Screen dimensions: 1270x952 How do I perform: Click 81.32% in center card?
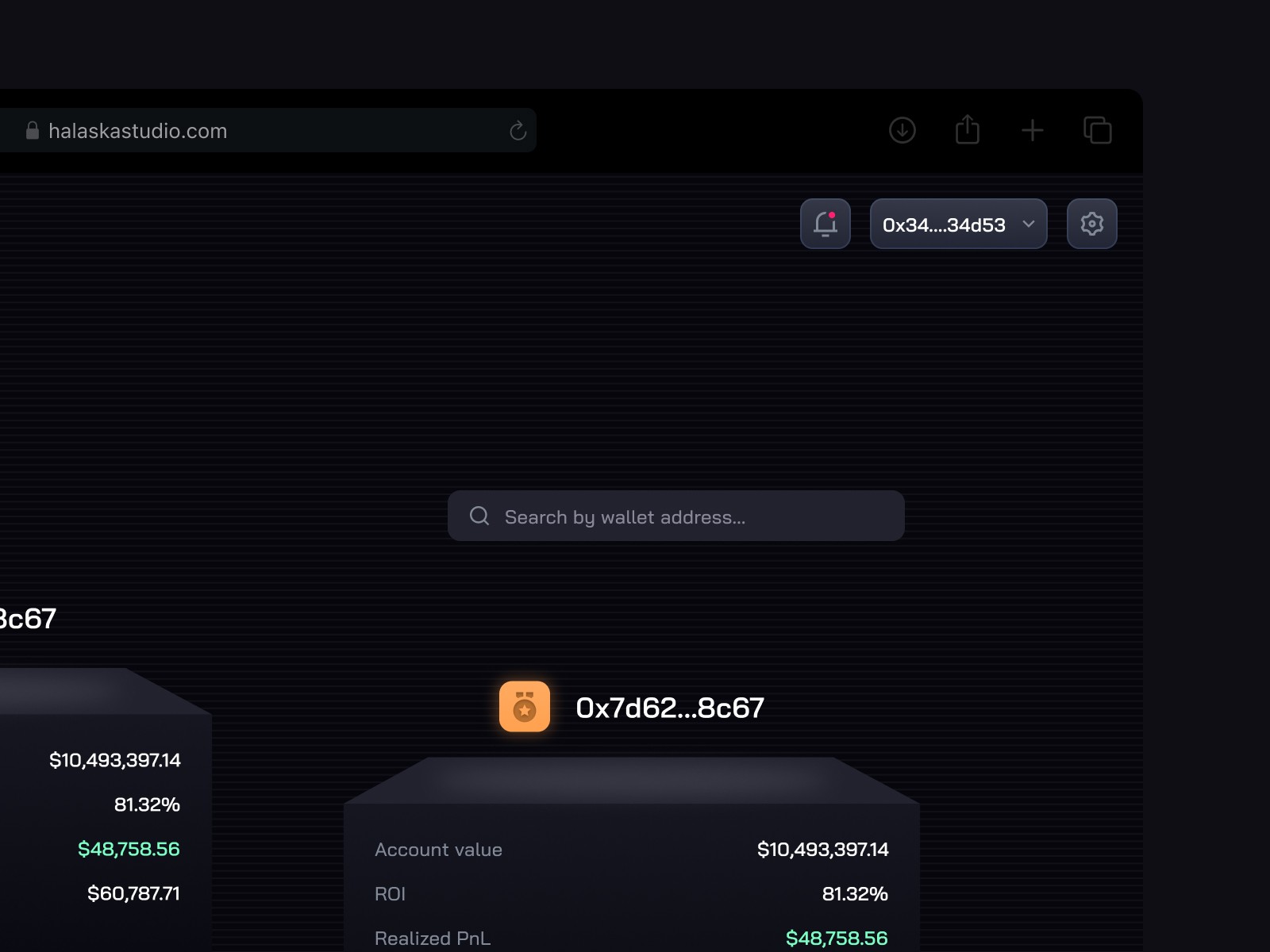tap(855, 894)
